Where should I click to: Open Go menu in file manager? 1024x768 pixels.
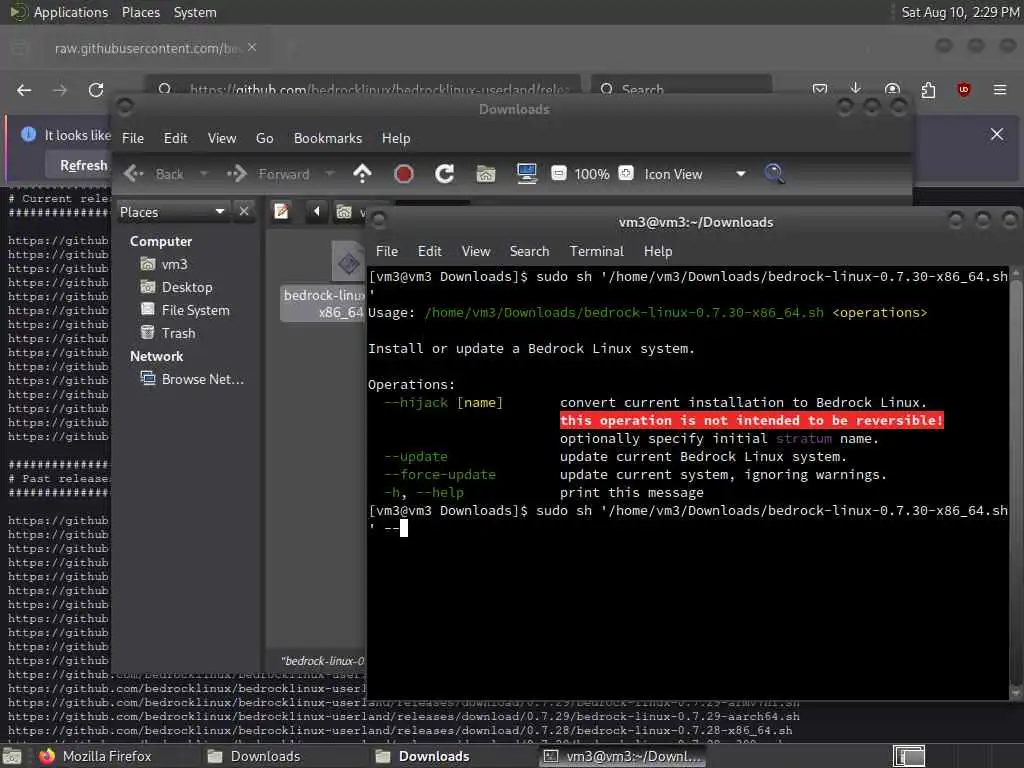point(264,138)
